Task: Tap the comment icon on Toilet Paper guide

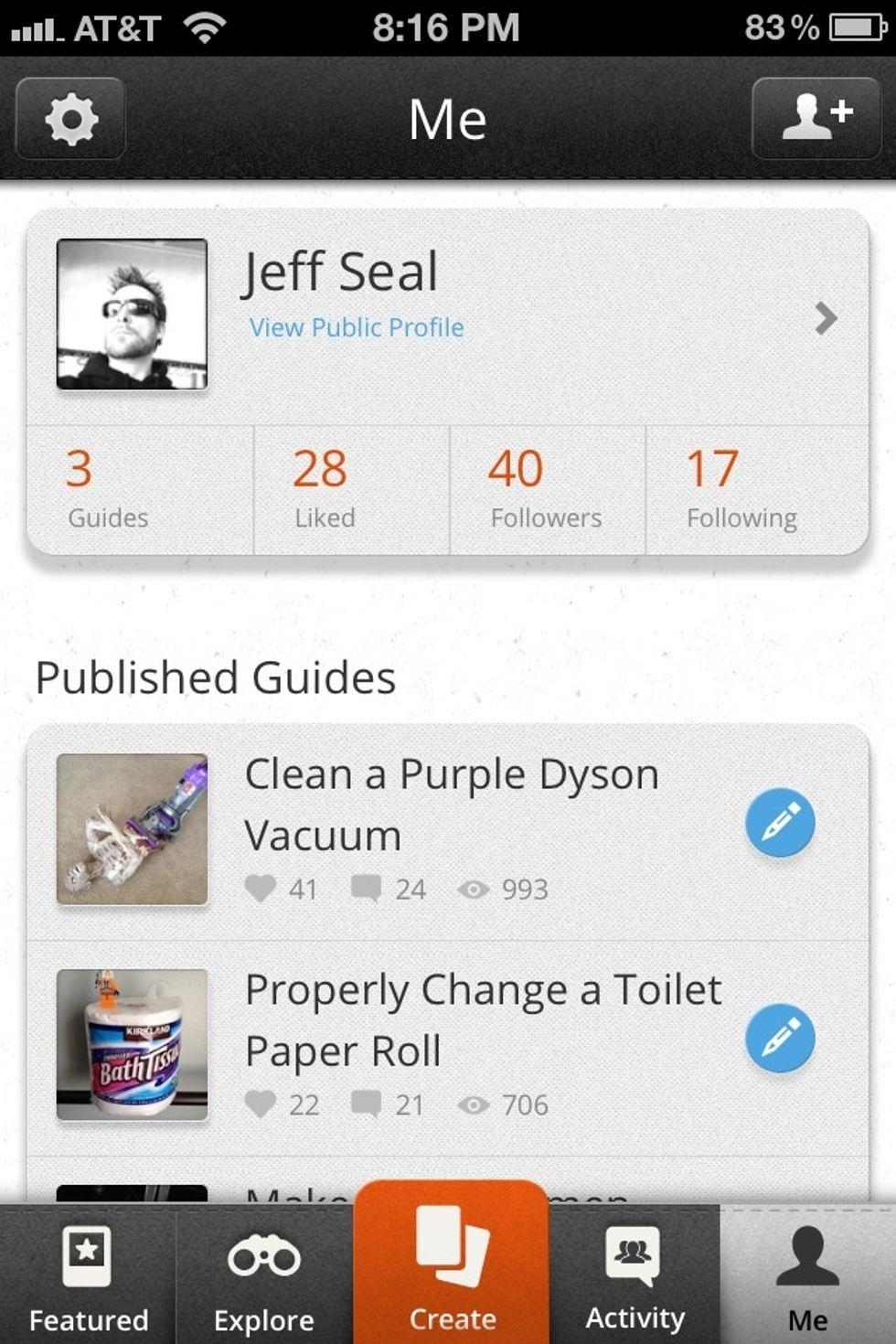Action: tap(366, 1104)
